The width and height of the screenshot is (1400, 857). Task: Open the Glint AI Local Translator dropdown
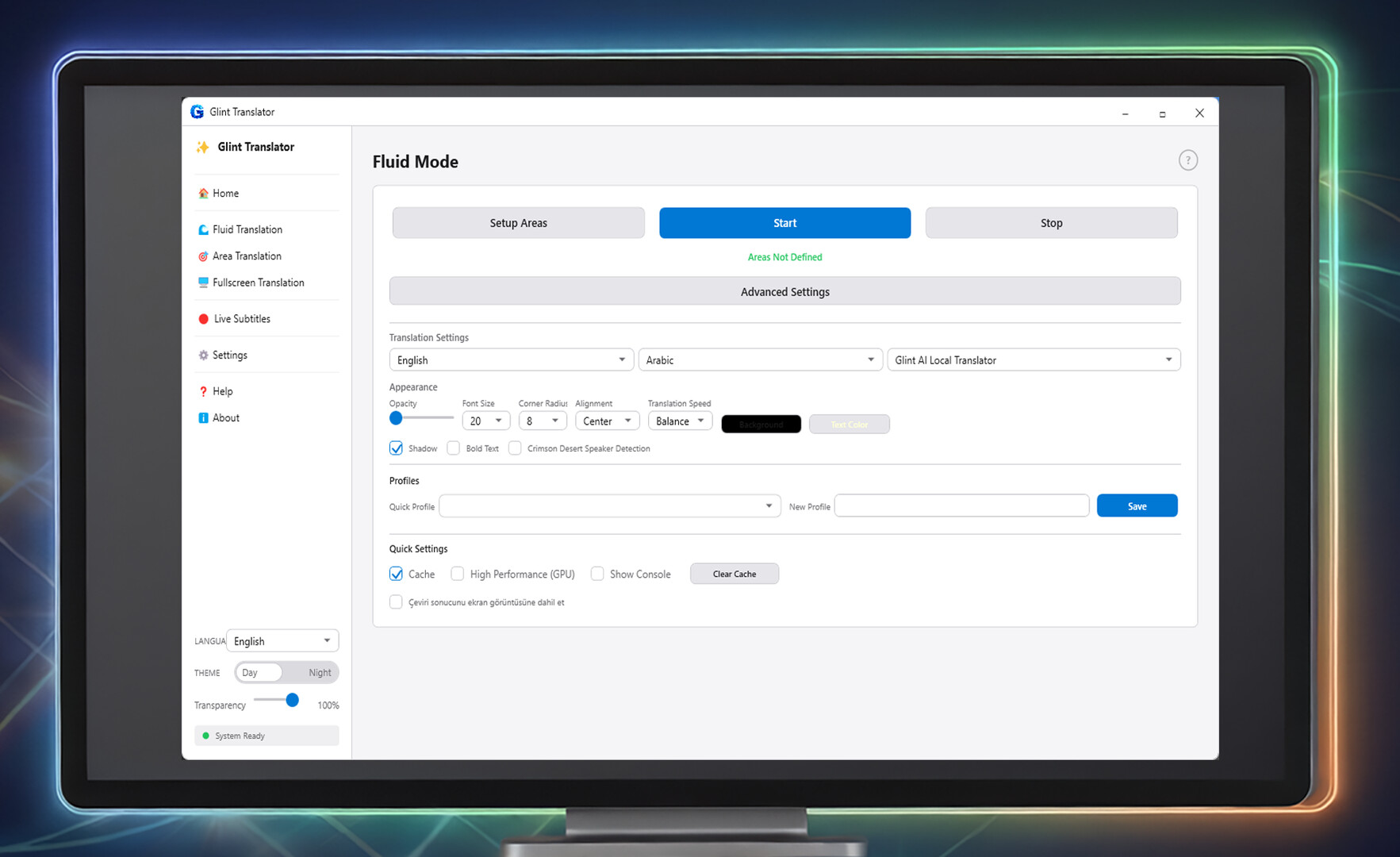1034,360
